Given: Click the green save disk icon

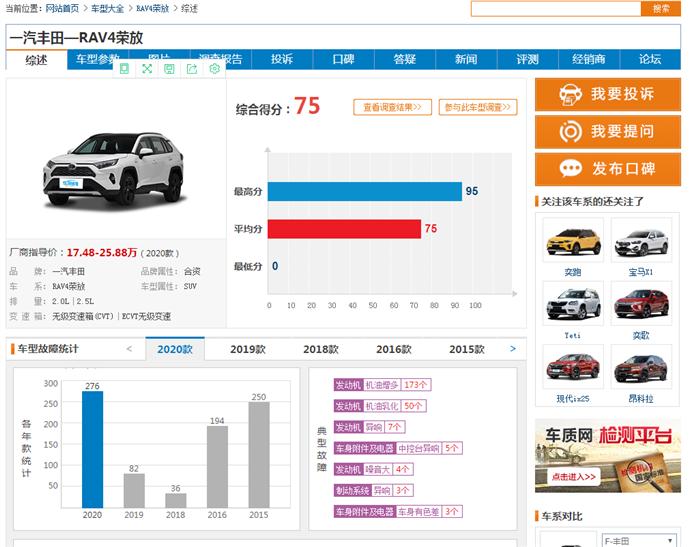Looking at the screenshot, I should (x=169, y=69).
